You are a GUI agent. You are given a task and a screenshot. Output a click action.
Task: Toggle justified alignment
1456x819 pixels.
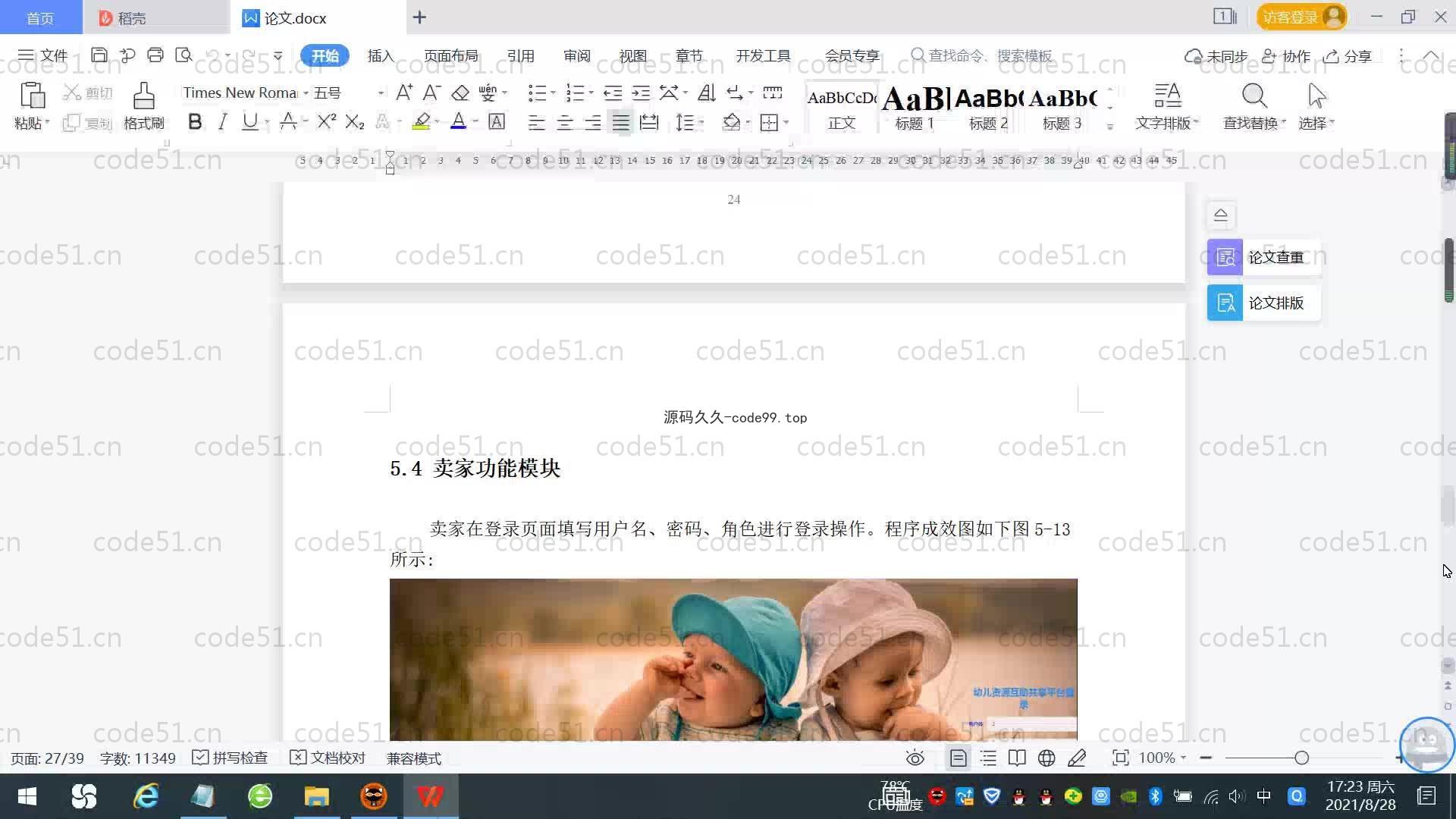(621, 122)
